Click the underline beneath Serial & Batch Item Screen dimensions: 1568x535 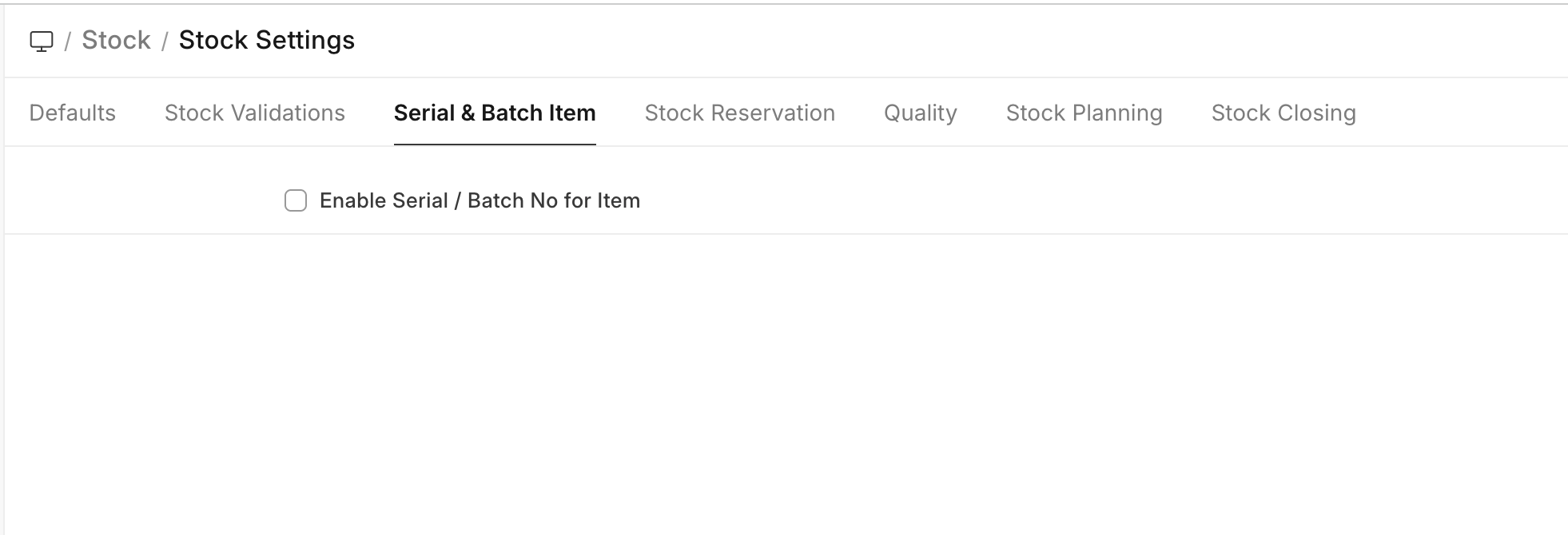(494, 145)
